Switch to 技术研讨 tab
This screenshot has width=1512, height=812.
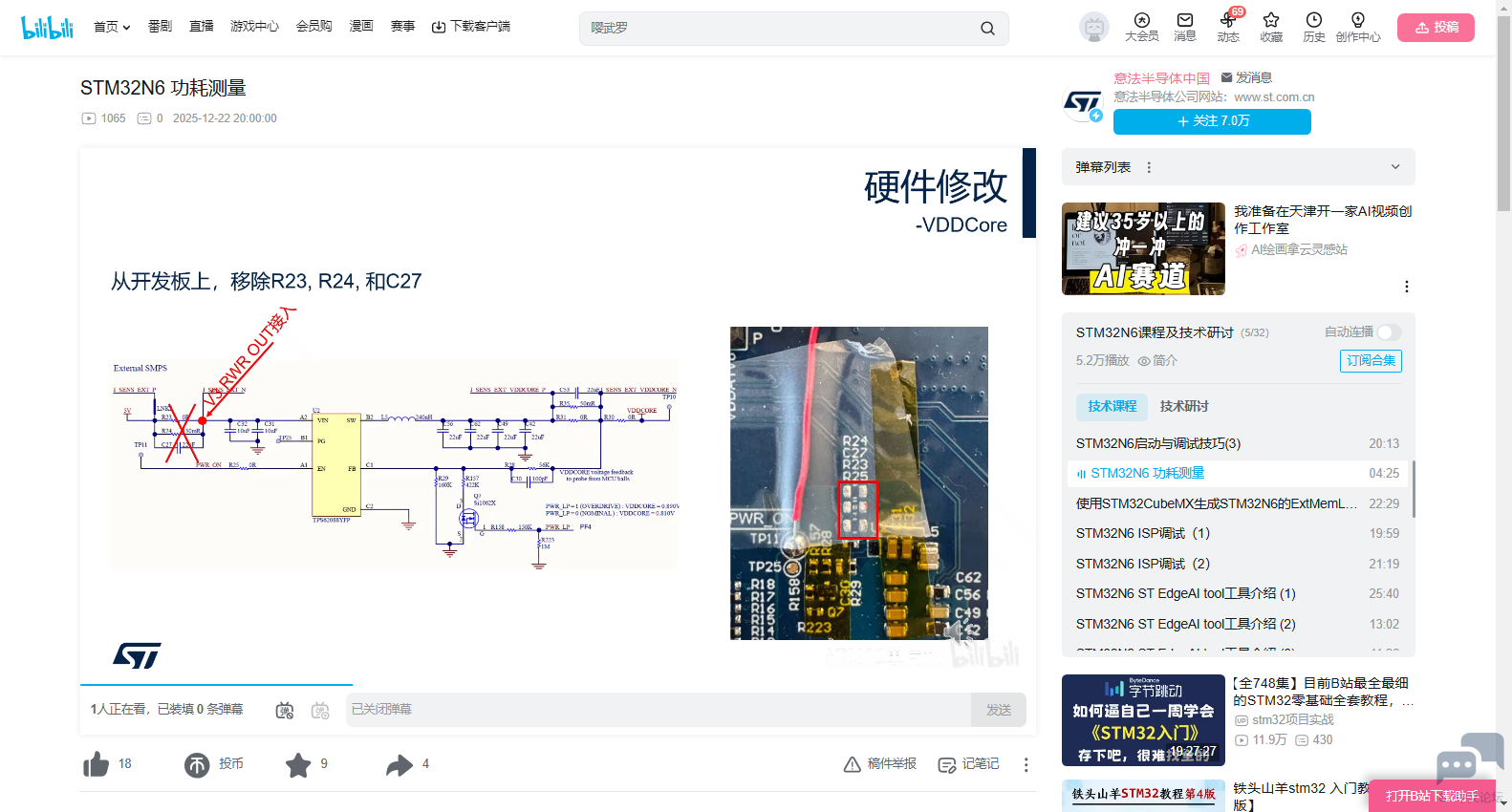(x=1184, y=406)
